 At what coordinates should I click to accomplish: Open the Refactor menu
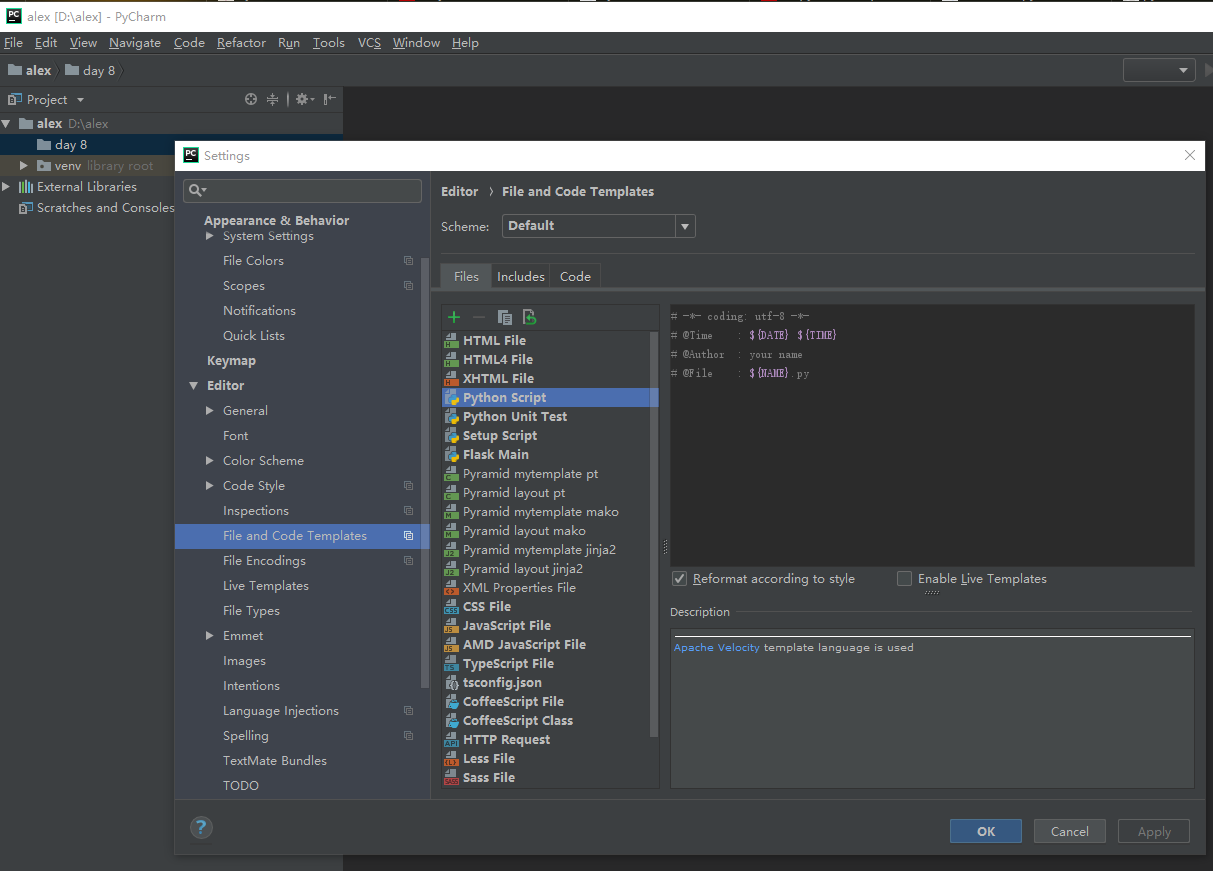pyautogui.click(x=241, y=43)
